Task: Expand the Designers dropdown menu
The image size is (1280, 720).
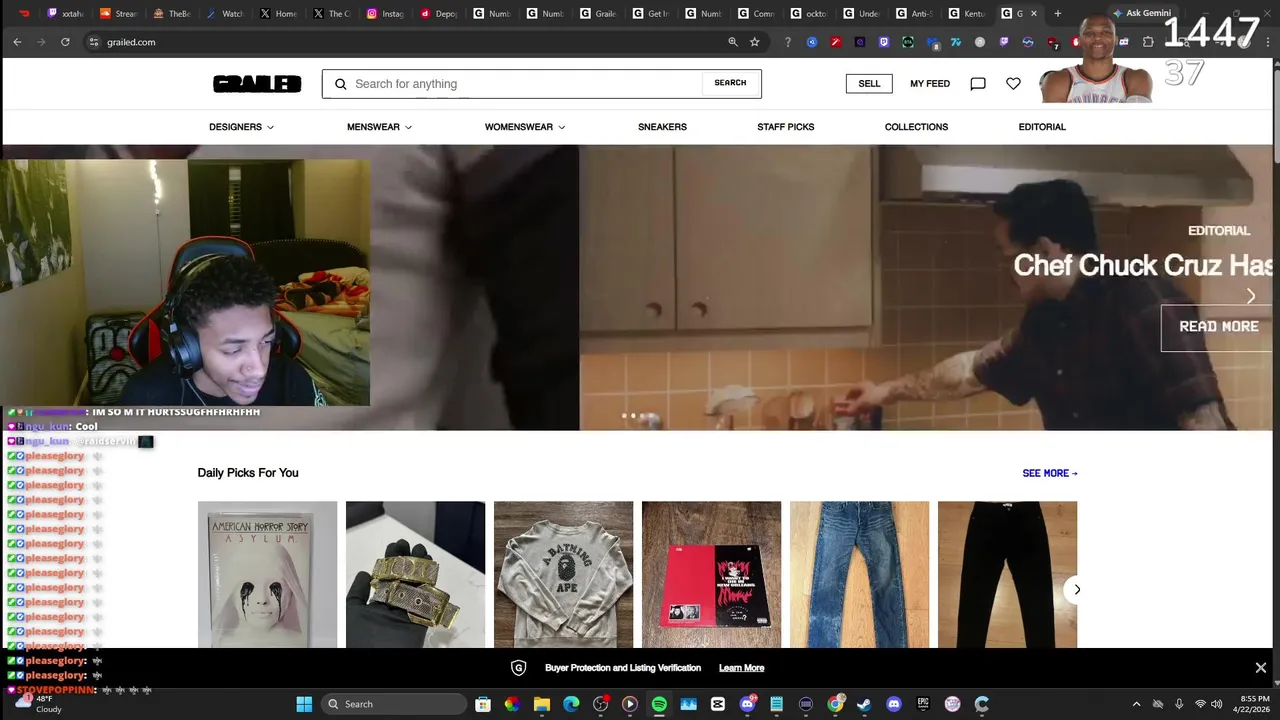Action: [x=241, y=127]
